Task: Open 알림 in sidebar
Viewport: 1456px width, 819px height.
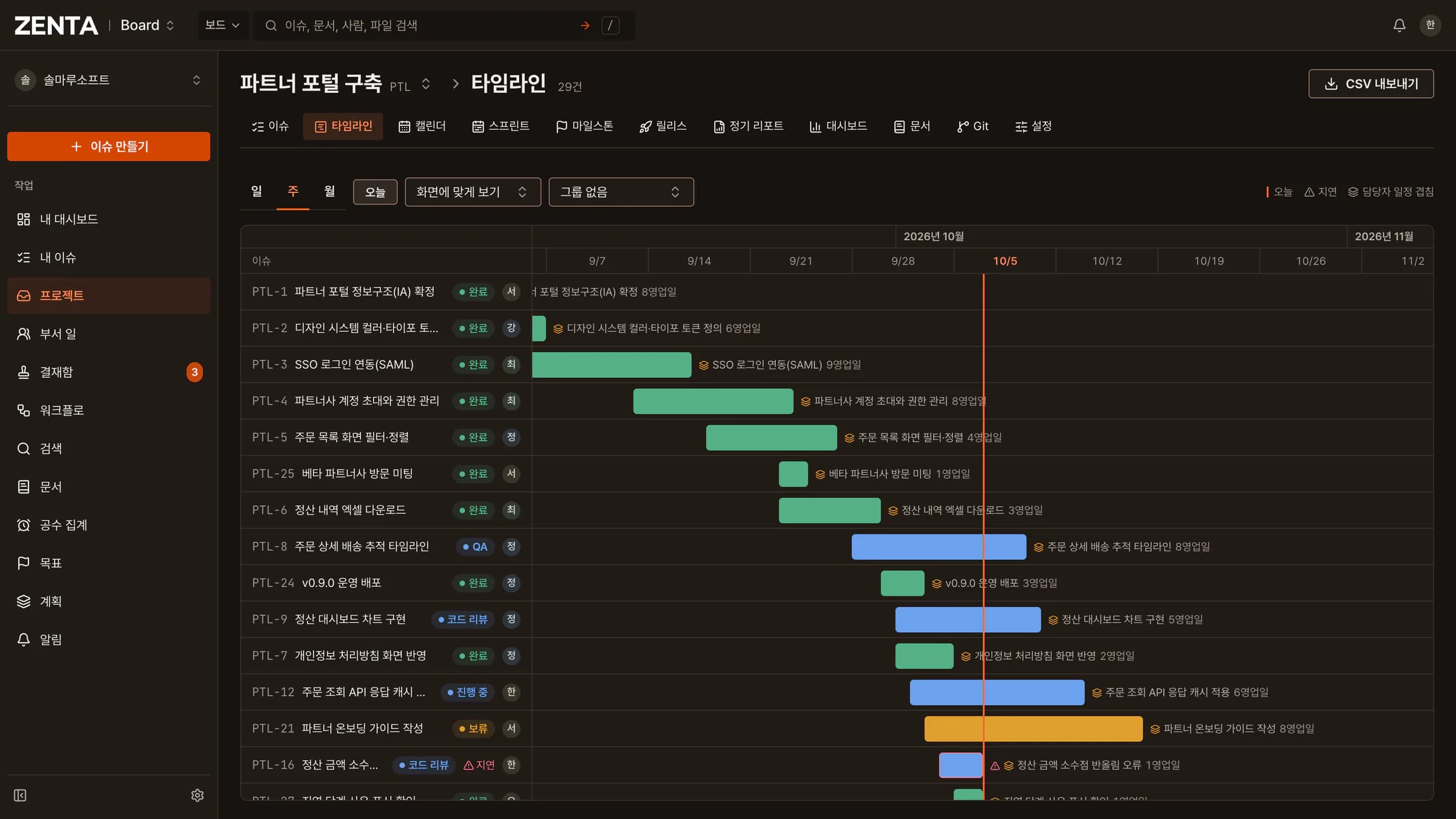Action: pyautogui.click(x=109, y=639)
